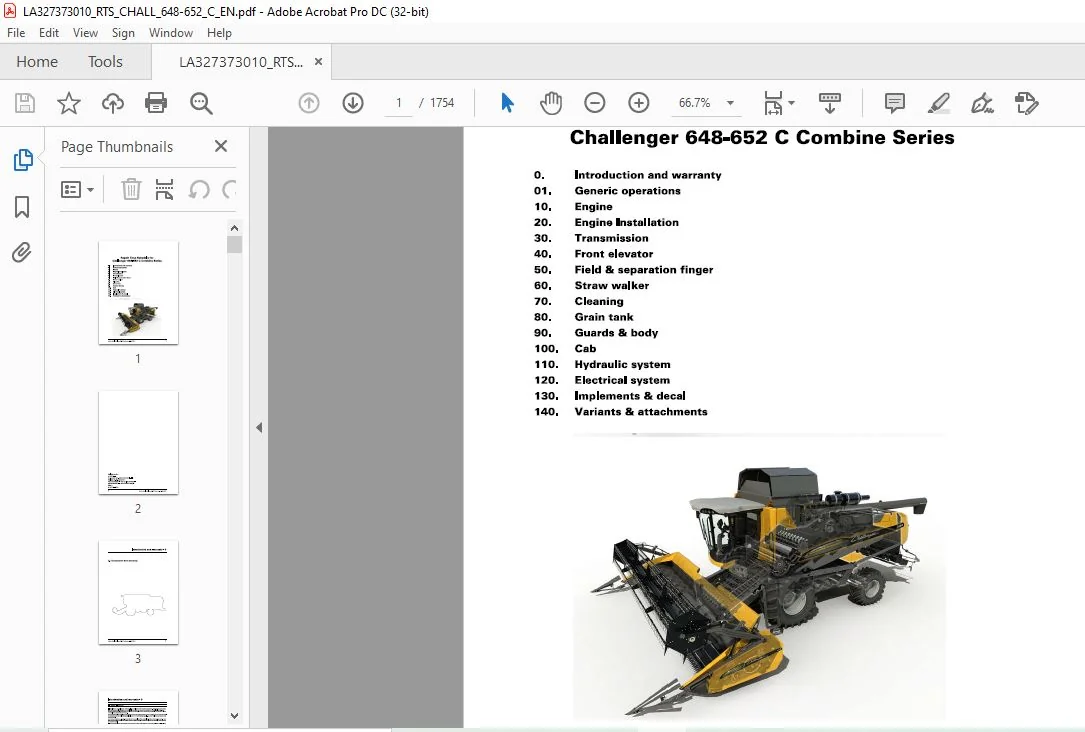Click 'Generic operations' contents entry
This screenshot has width=1085, height=732.
[x=628, y=191]
